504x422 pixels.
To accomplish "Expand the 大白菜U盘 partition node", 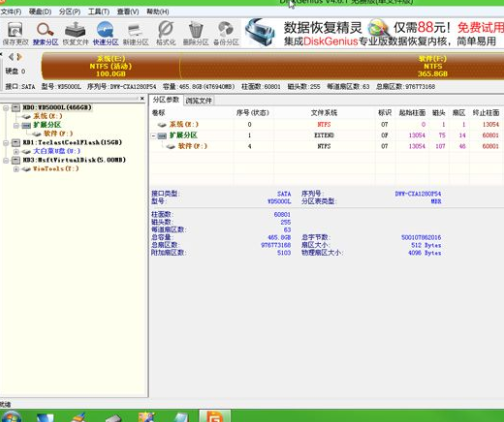I will point(16,151).
